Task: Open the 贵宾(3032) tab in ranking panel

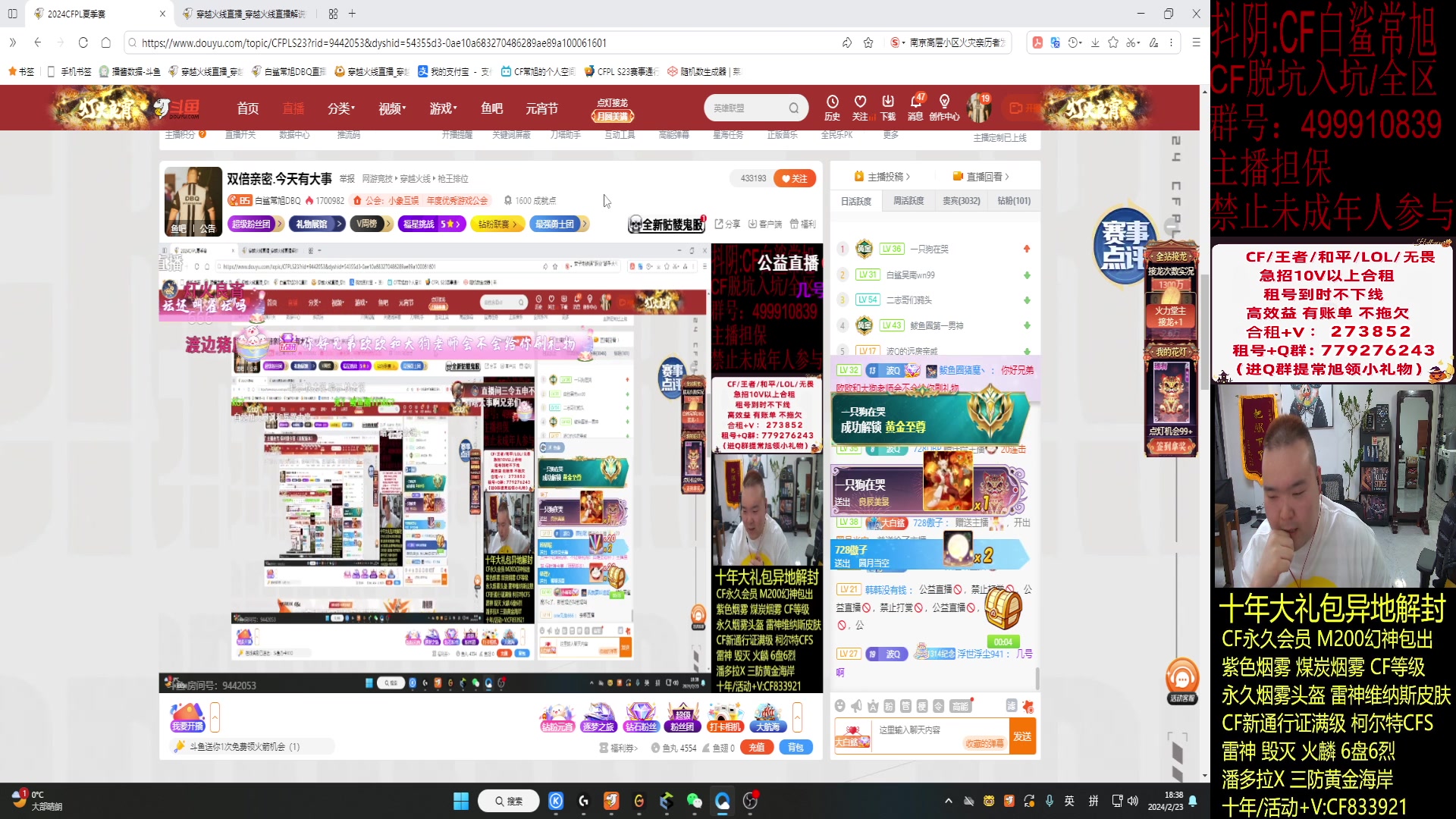Action: pos(961,200)
